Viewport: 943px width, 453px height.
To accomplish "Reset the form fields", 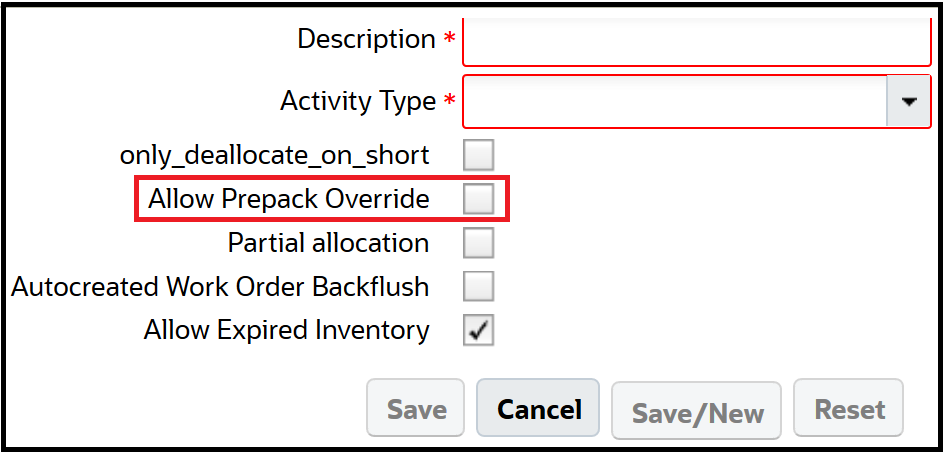I will click(849, 408).
